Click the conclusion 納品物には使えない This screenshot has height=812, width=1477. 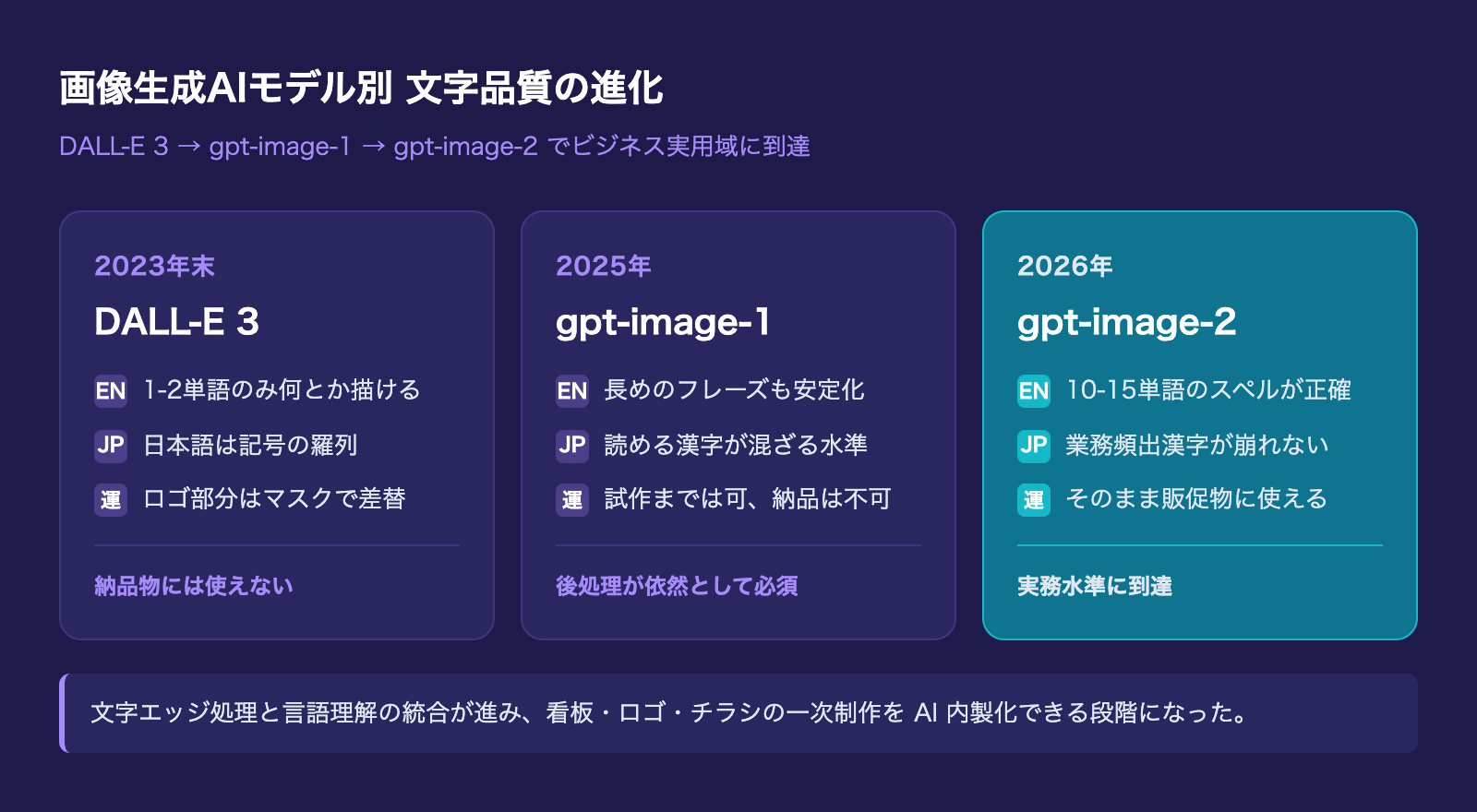pos(194,586)
